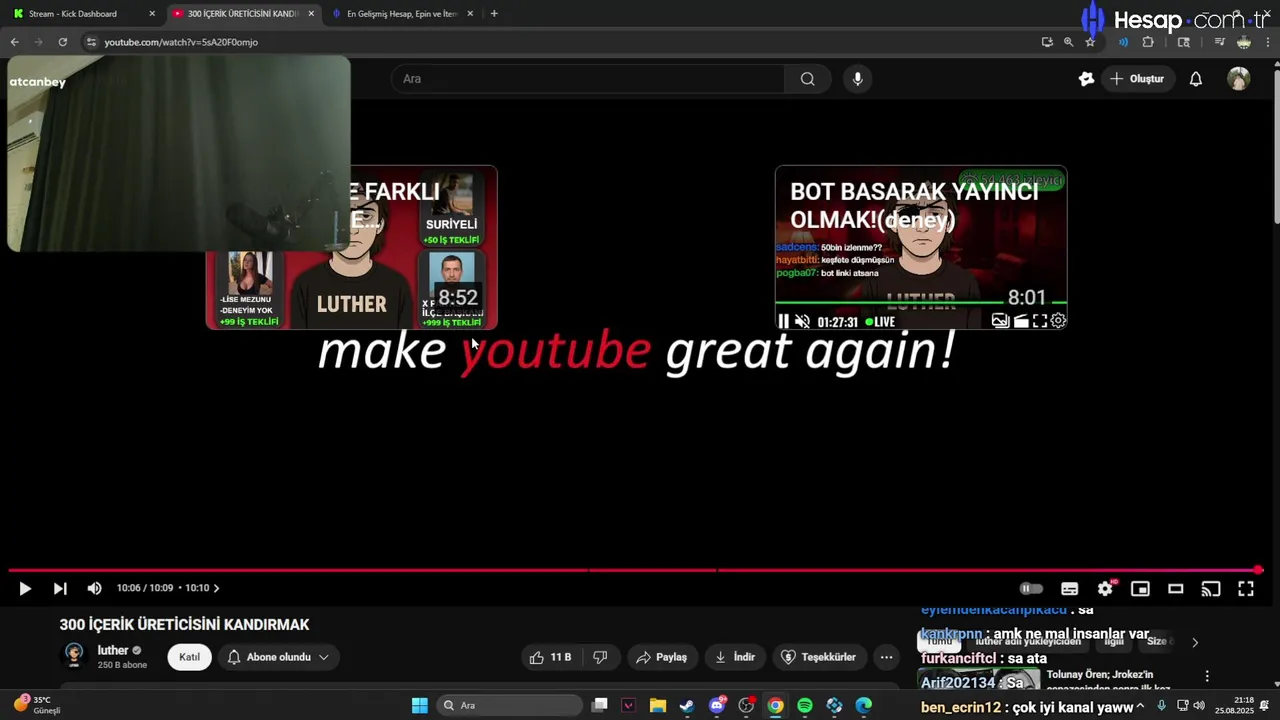
Task: Expand 'Abone olundu' subscription dropdown
Action: tap(278, 657)
